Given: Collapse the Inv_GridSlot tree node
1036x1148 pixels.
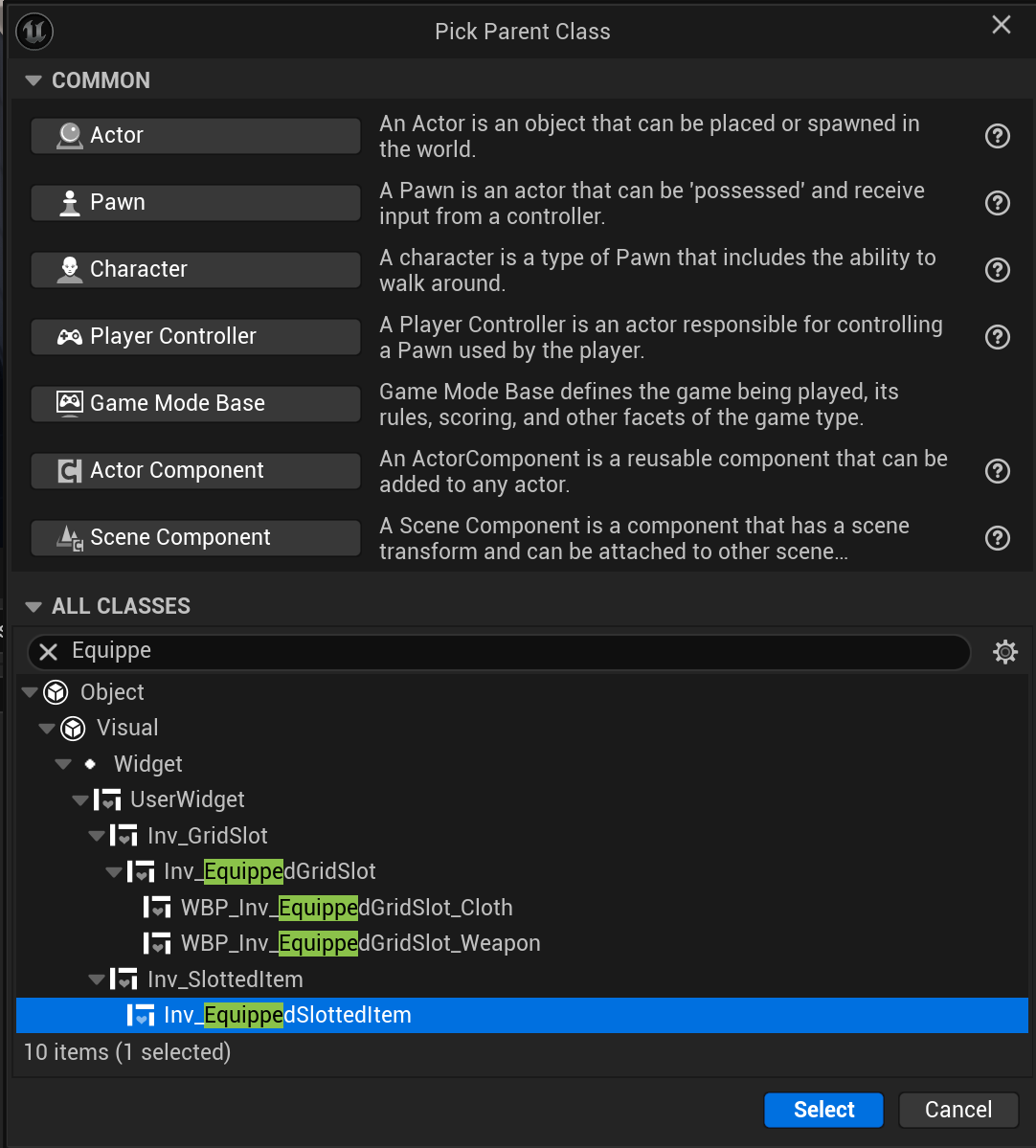Looking at the screenshot, I should [96, 836].
